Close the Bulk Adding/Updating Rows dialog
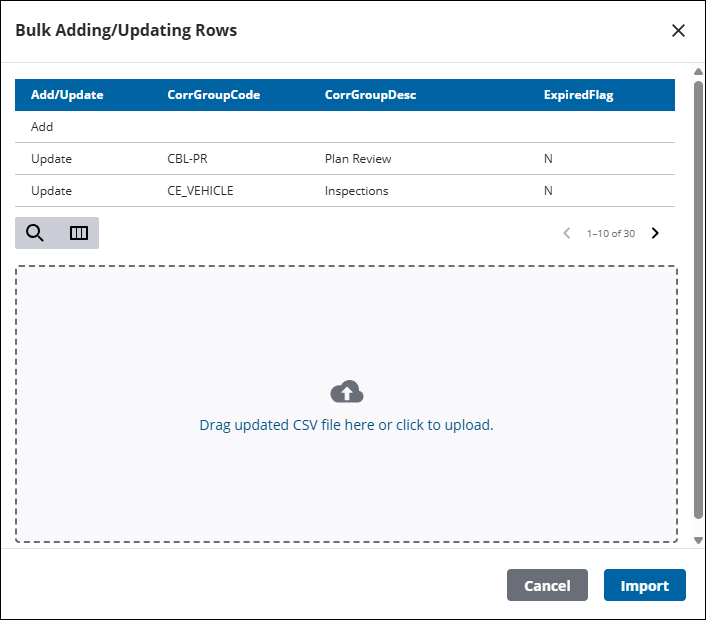Image resolution: width=706 pixels, height=620 pixels. click(x=678, y=31)
